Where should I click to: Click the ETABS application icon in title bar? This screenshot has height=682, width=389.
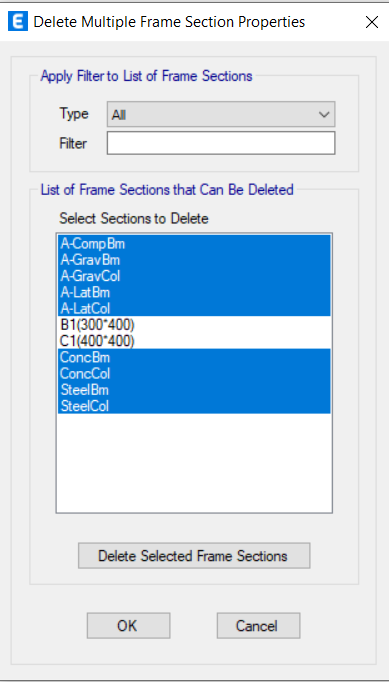click(18, 22)
